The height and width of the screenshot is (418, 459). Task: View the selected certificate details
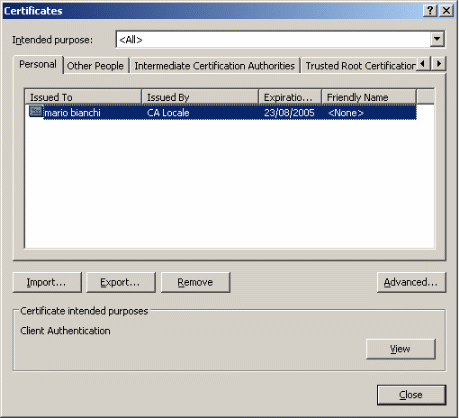point(401,349)
